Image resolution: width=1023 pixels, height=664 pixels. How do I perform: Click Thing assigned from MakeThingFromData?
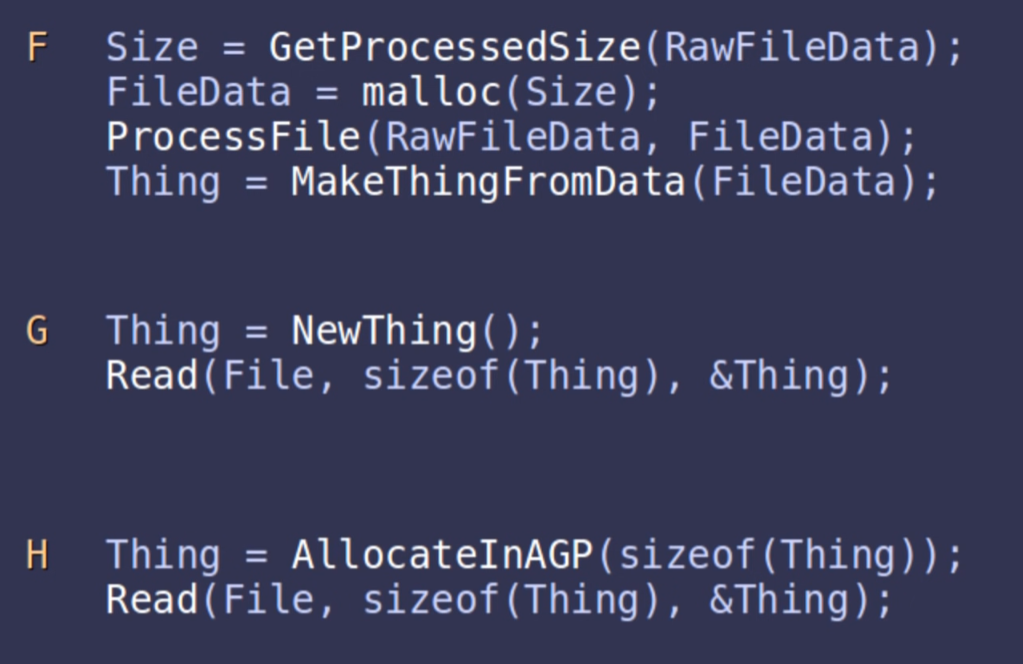(x=164, y=182)
